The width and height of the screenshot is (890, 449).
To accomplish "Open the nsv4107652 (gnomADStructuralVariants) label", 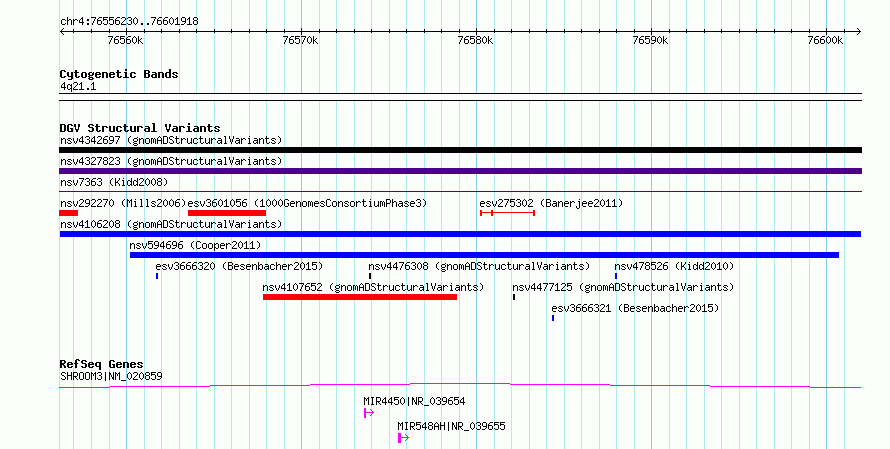I will tap(373, 287).
